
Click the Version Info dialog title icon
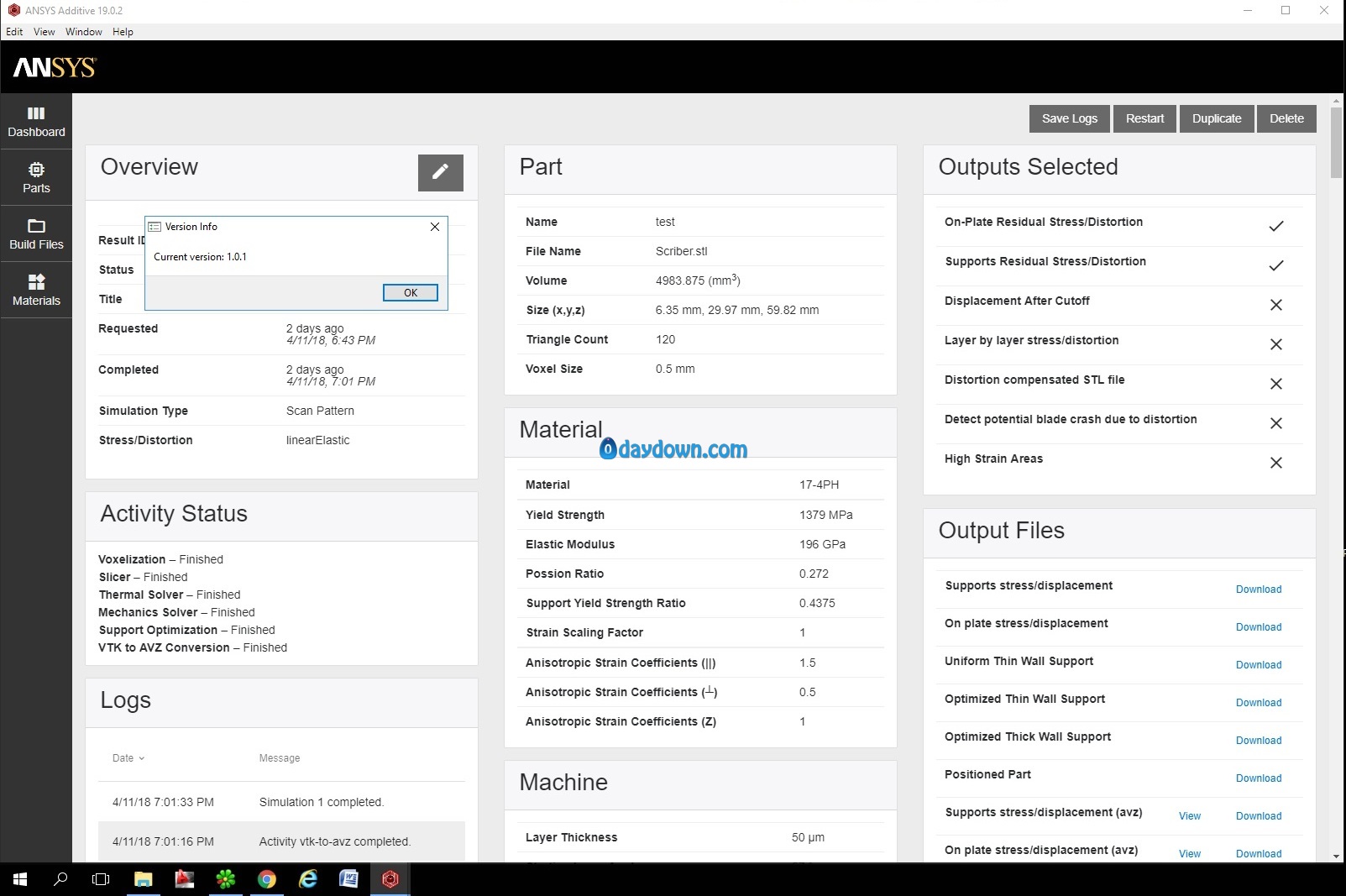click(155, 227)
